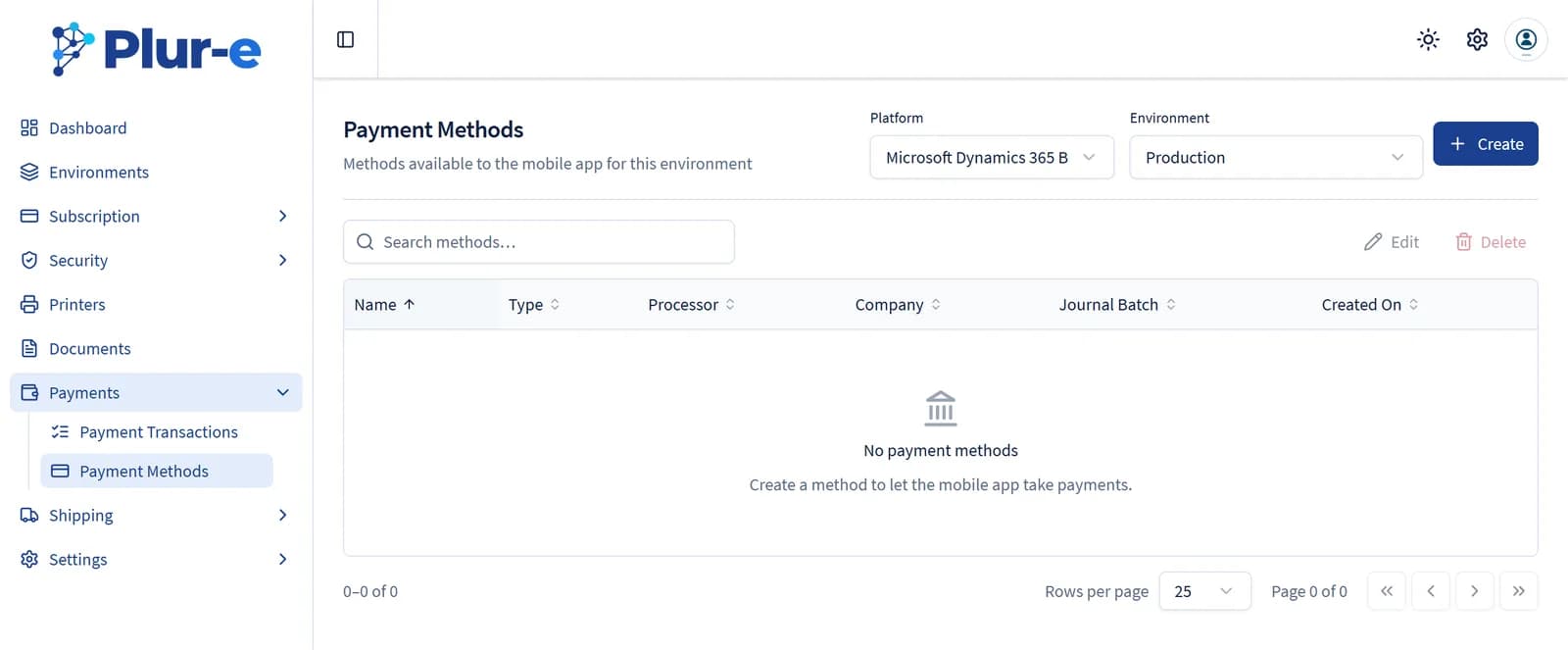
Task: Click the Security shield icon
Action: 29,260
